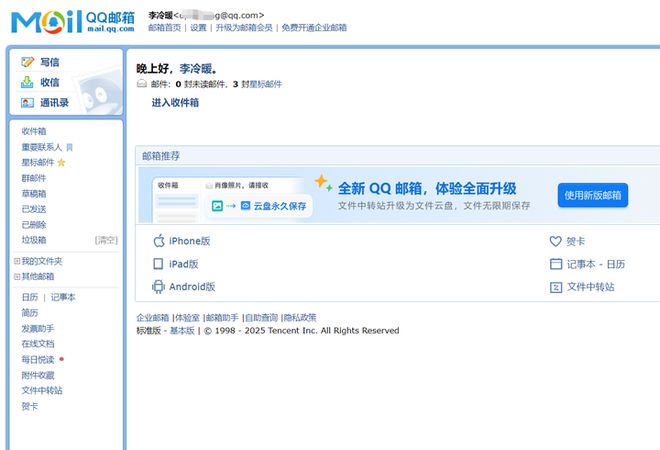The image size is (660, 450).
Task: Click the receive mail (收信) icon
Action: coord(28,82)
